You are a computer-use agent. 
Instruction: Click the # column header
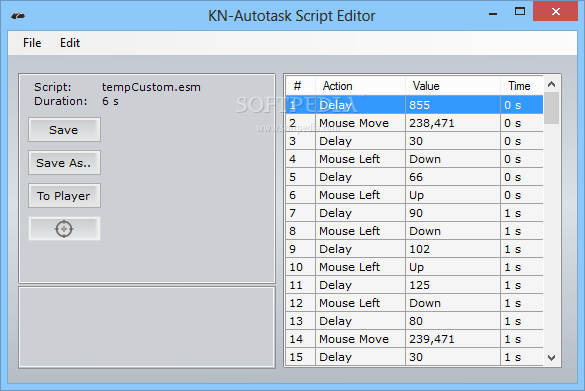tap(301, 86)
